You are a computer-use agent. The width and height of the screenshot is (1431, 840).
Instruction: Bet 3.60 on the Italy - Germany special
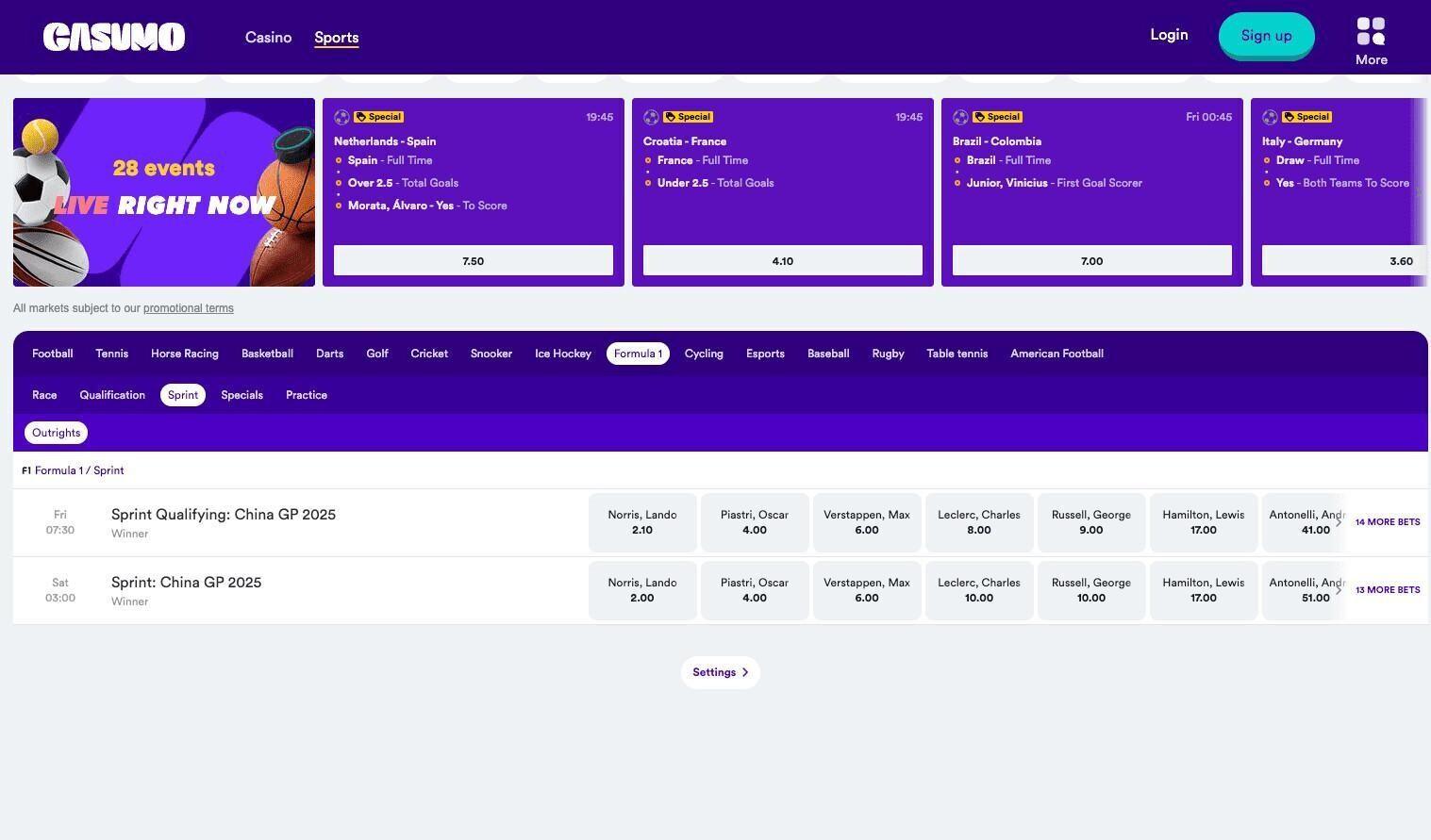point(1345,260)
